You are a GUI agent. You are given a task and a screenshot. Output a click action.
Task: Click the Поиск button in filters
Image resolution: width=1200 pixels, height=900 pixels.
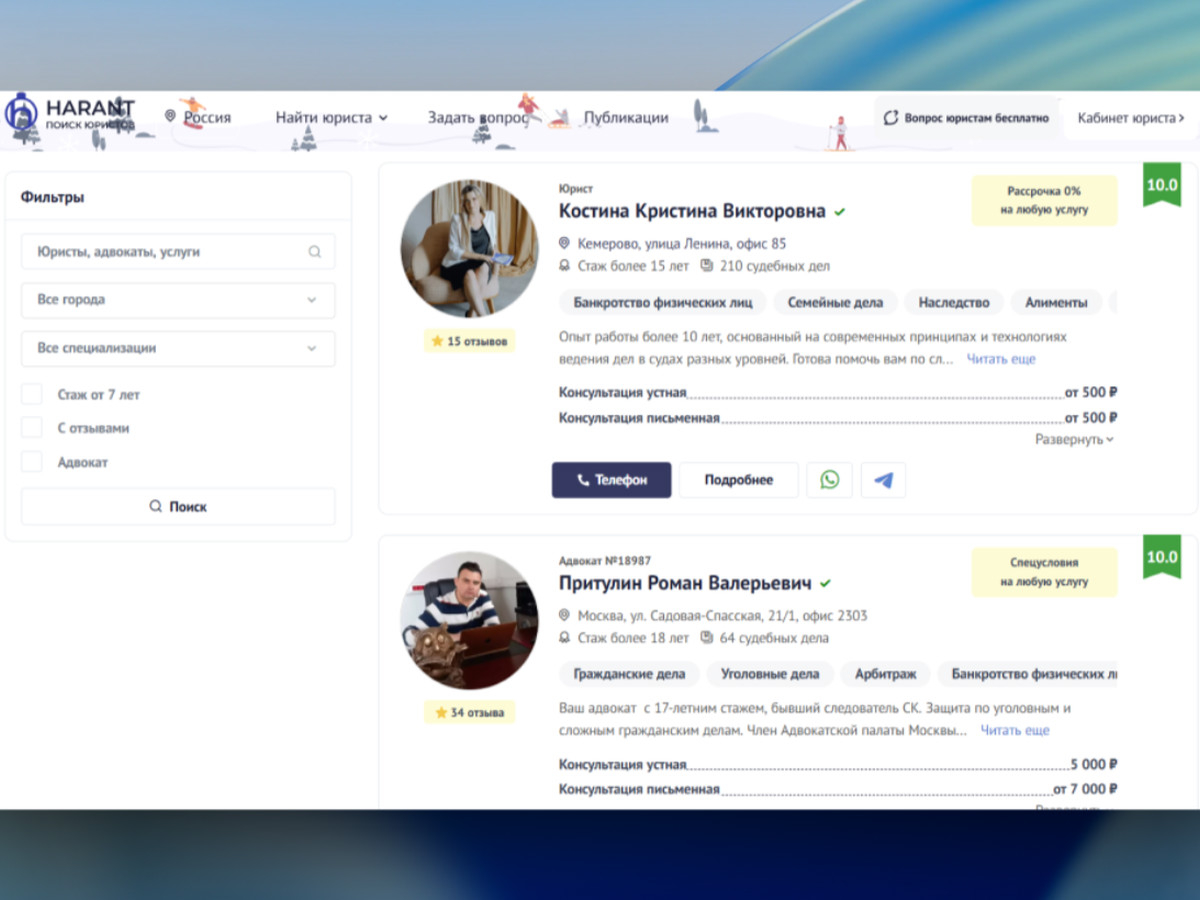click(x=178, y=507)
